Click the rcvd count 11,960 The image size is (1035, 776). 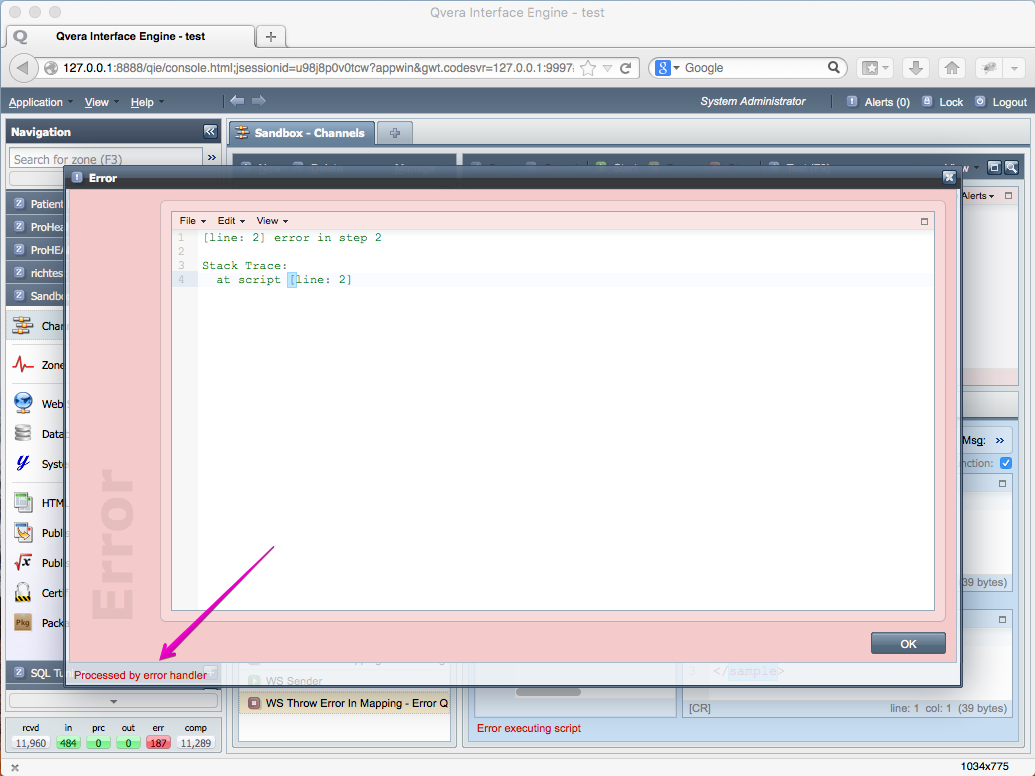tap(31, 743)
